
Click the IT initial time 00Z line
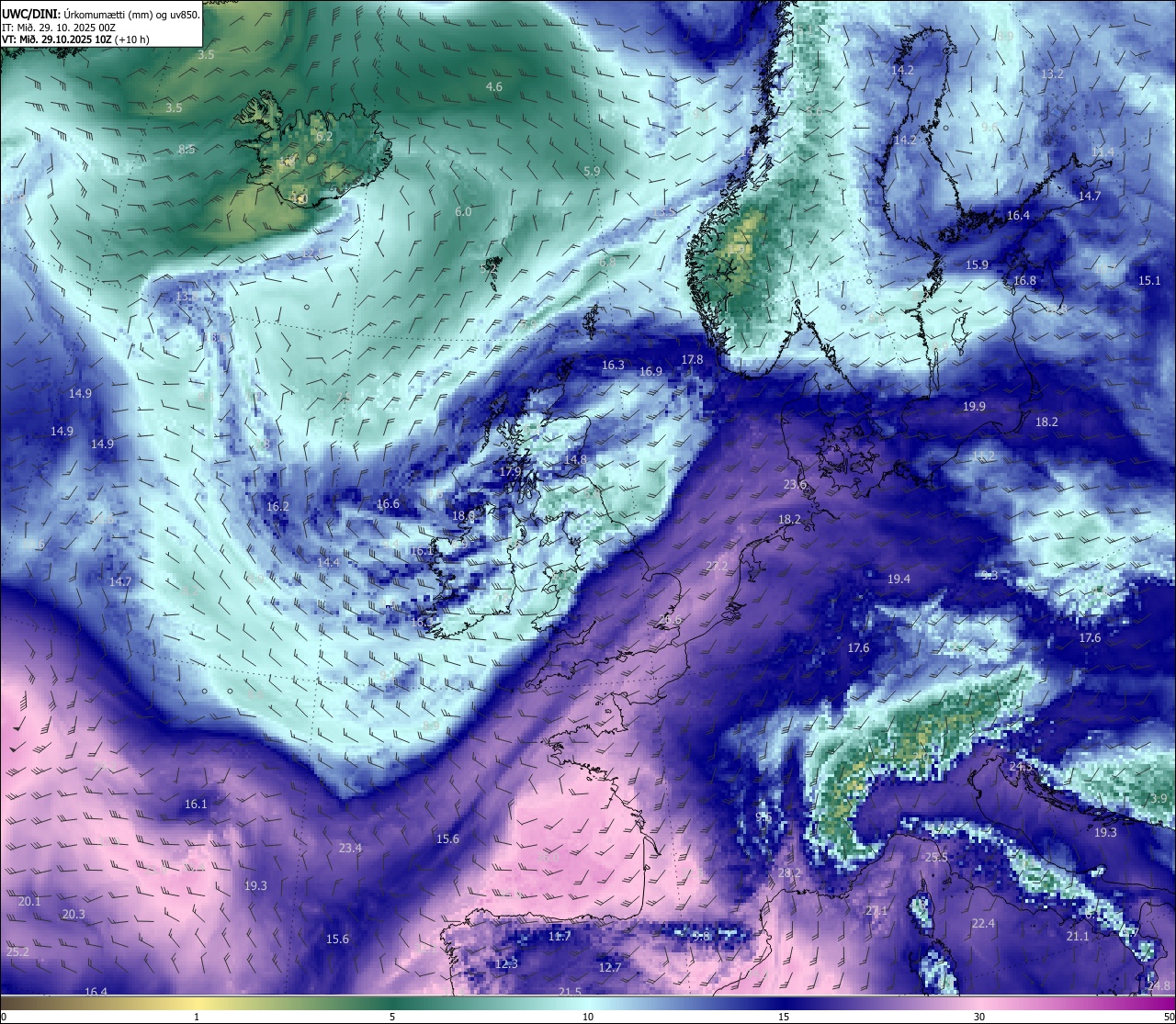pos(59,28)
